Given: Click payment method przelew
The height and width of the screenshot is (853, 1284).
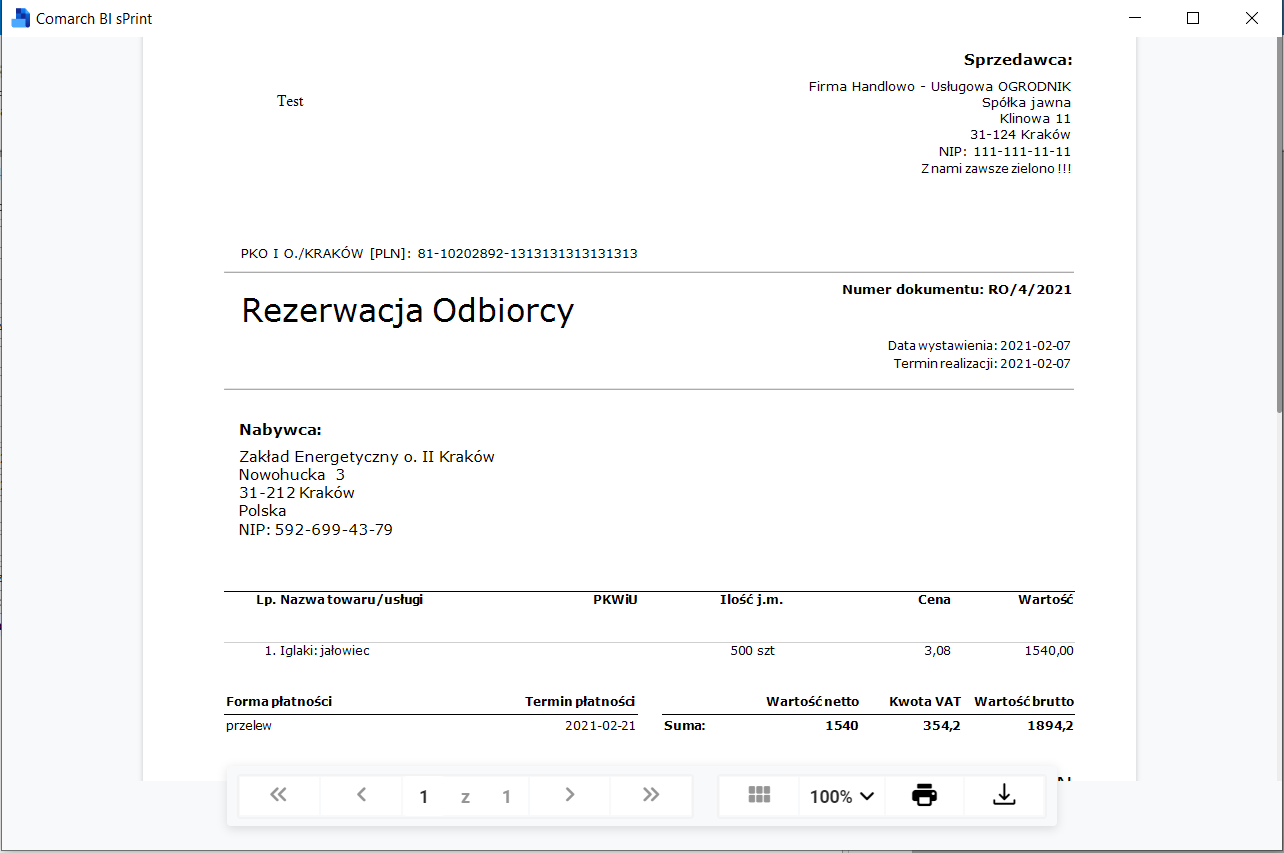Looking at the screenshot, I should pos(249,726).
